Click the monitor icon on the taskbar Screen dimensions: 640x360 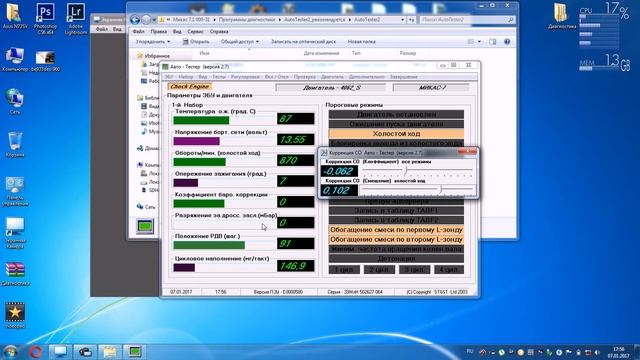60,351
